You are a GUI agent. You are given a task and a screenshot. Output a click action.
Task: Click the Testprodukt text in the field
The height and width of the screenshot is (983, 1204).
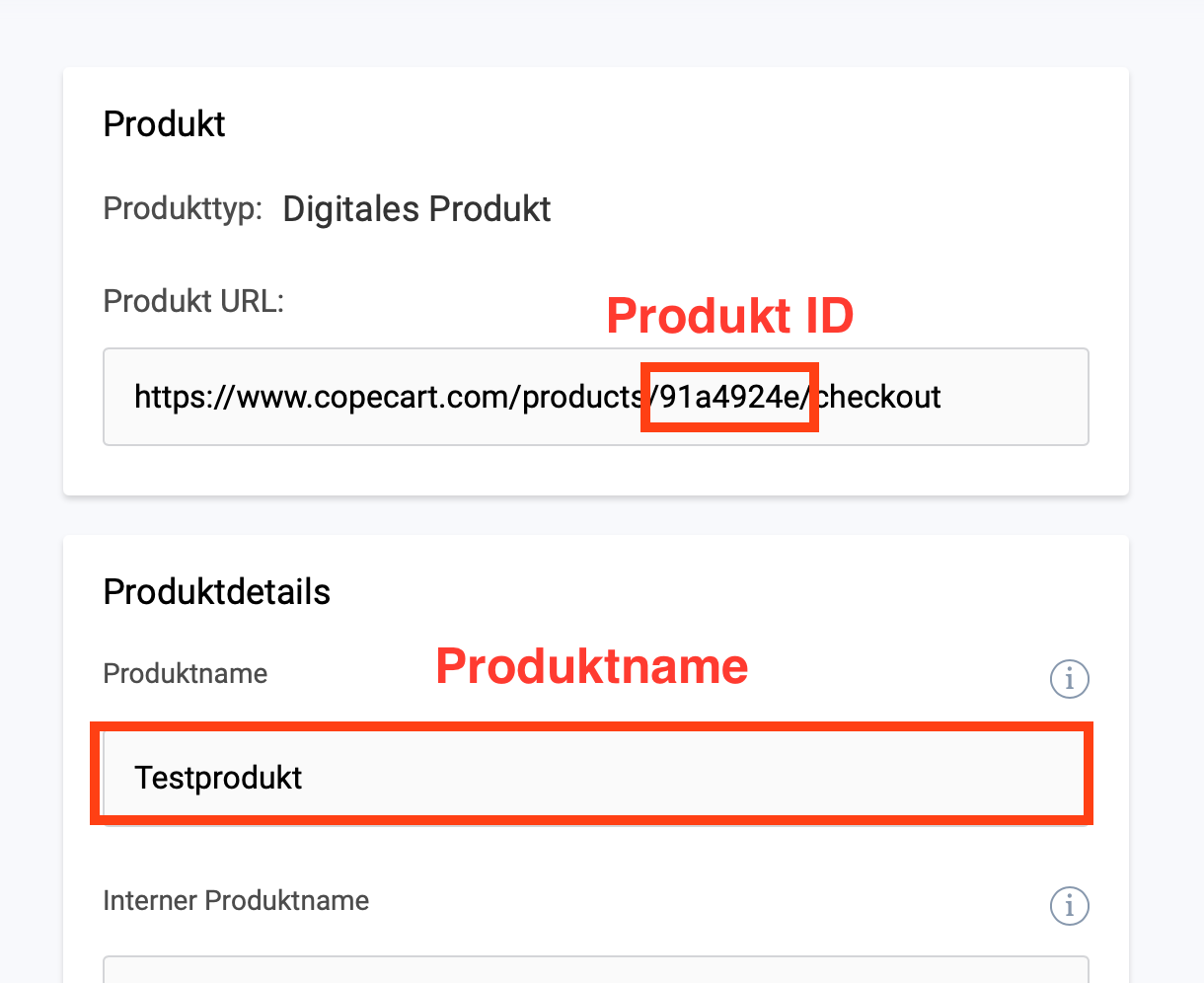(218, 778)
